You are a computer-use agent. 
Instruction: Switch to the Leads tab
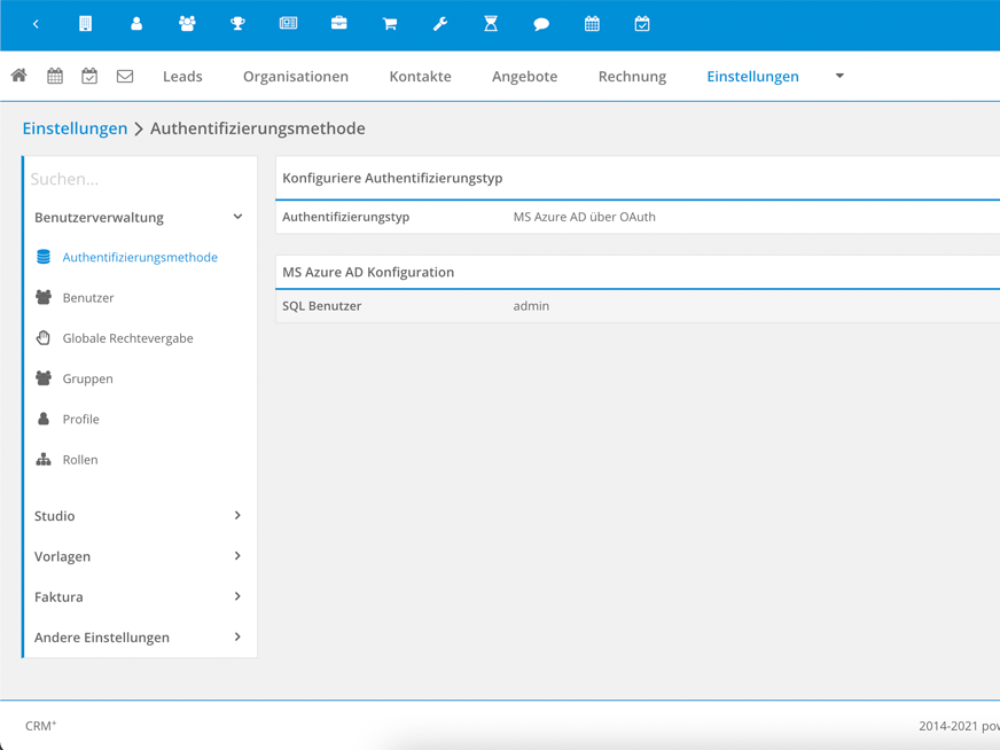(182, 76)
